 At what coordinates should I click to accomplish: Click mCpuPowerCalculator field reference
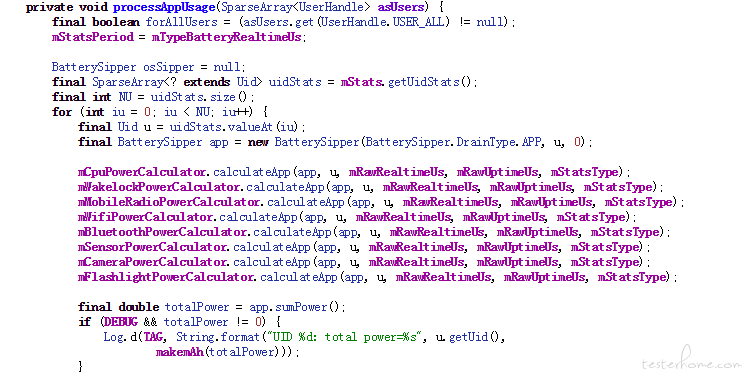tap(143, 172)
